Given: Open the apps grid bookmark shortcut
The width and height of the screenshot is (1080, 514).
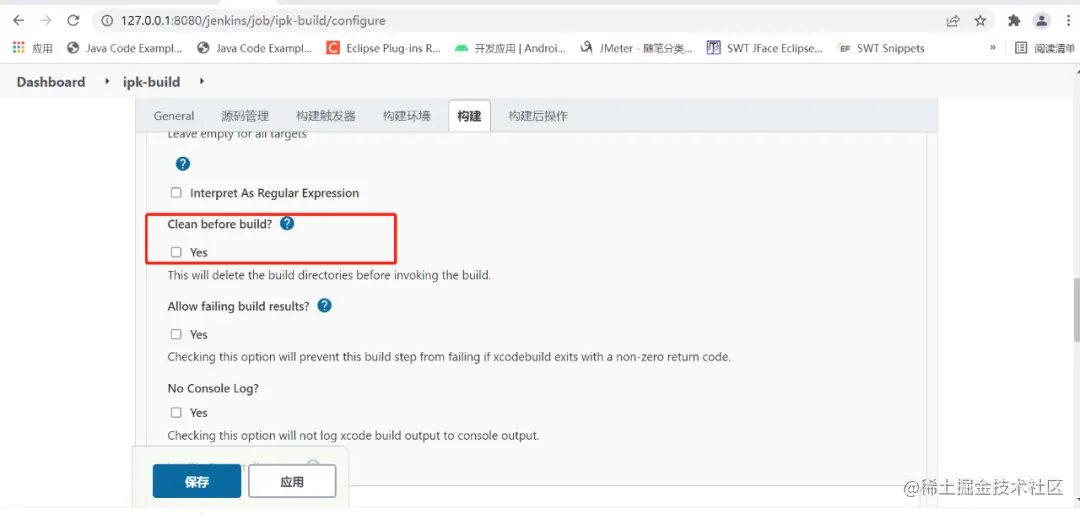Looking at the screenshot, I should pos(32,48).
